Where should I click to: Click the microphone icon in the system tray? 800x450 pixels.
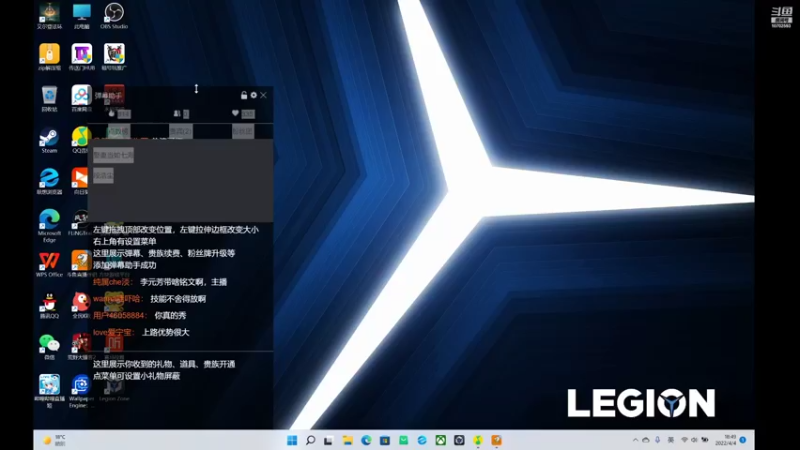point(658,440)
